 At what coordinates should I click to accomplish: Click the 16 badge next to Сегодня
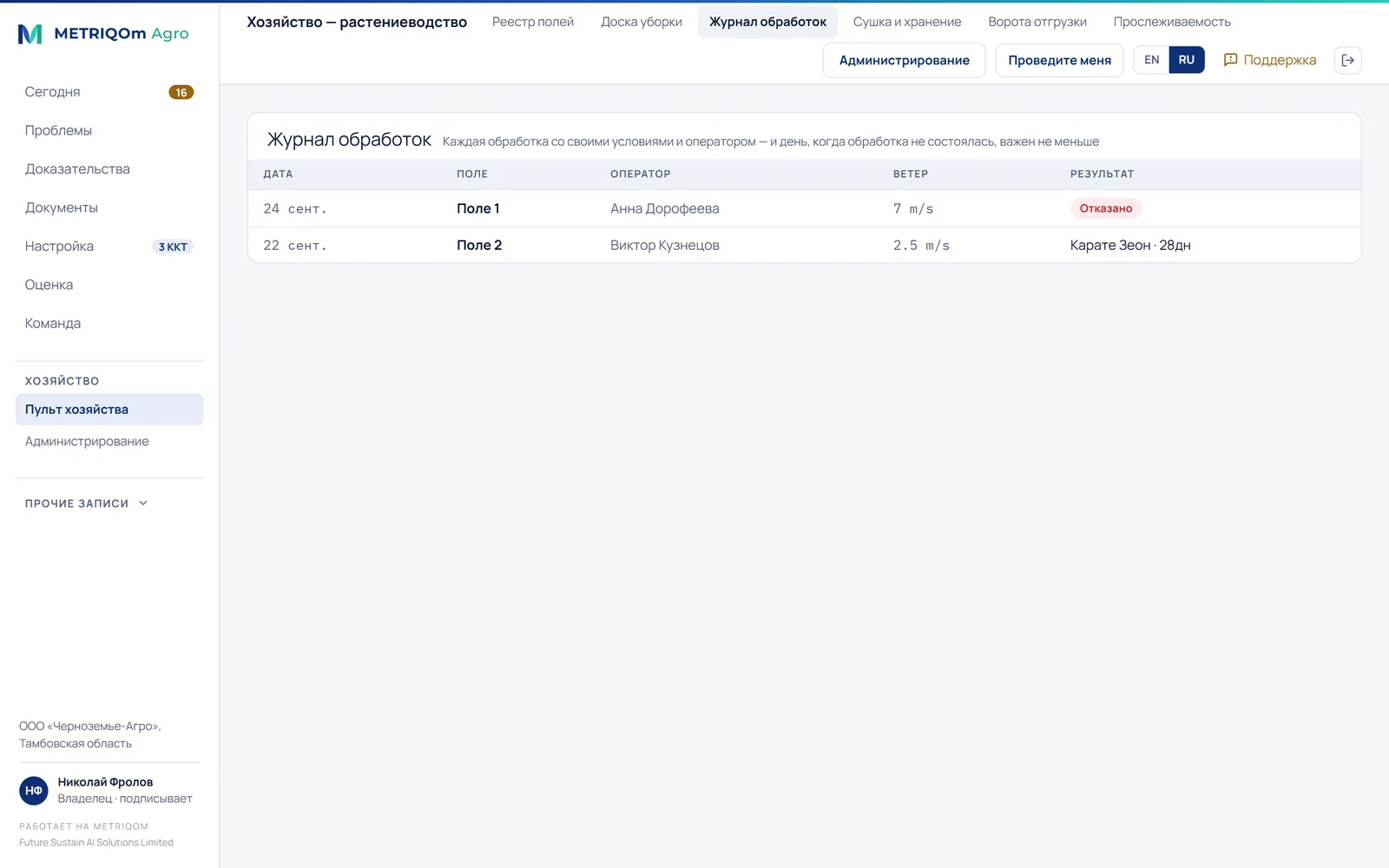(x=181, y=92)
